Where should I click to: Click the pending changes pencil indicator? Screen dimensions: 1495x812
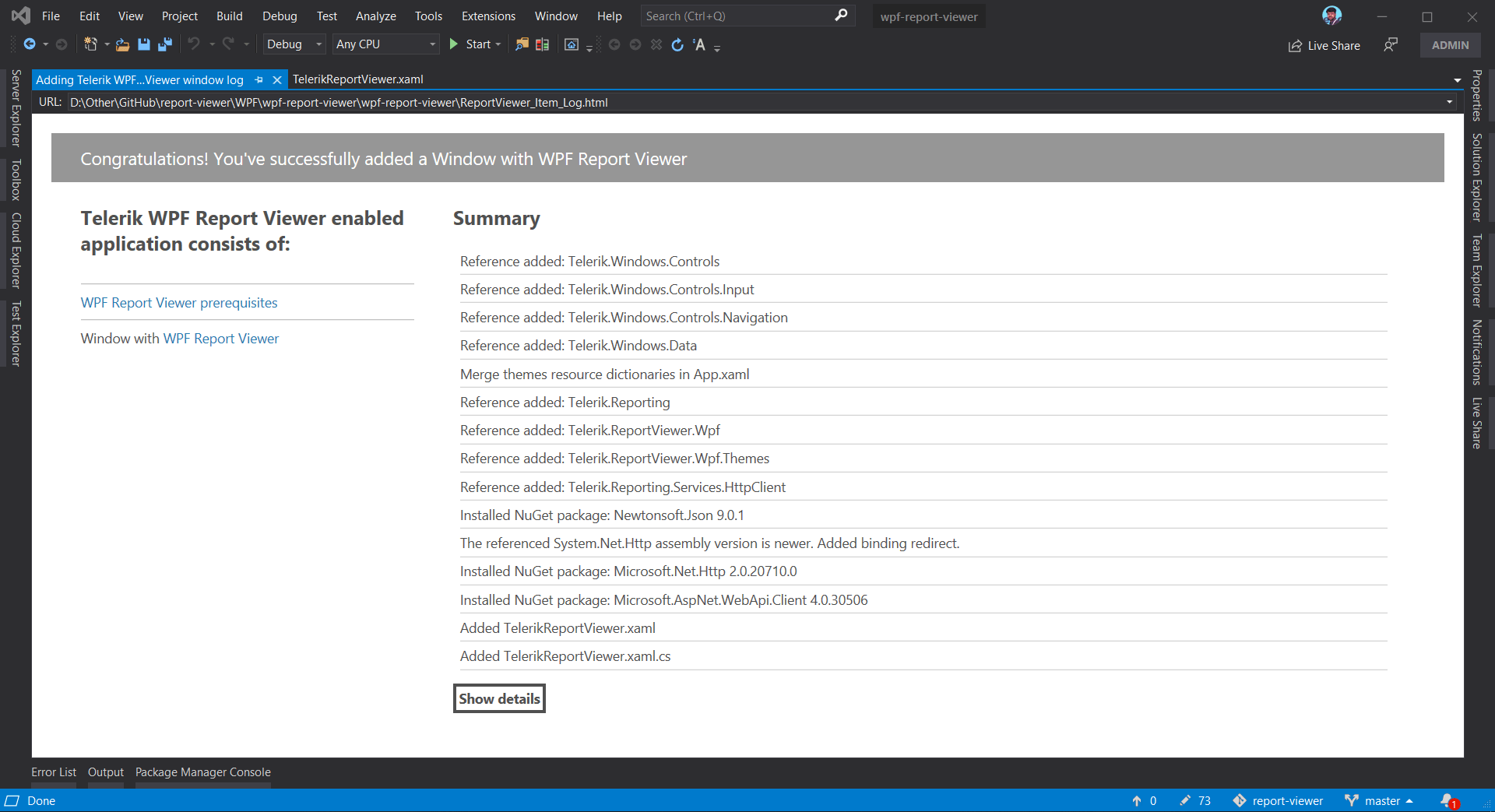click(x=1195, y=801)
